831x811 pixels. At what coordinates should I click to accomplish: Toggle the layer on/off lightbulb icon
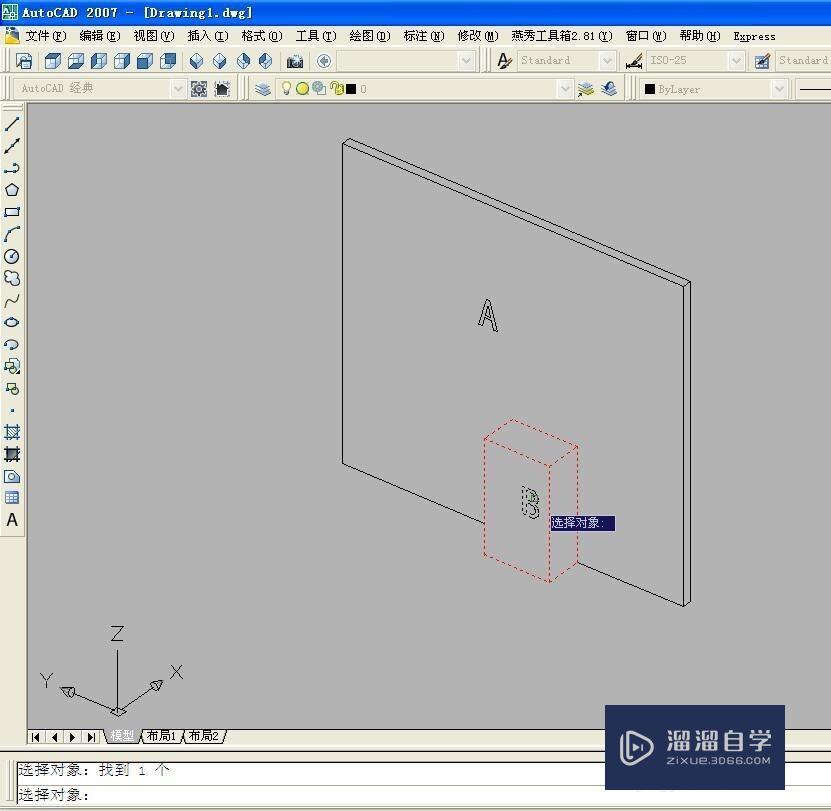287,88
